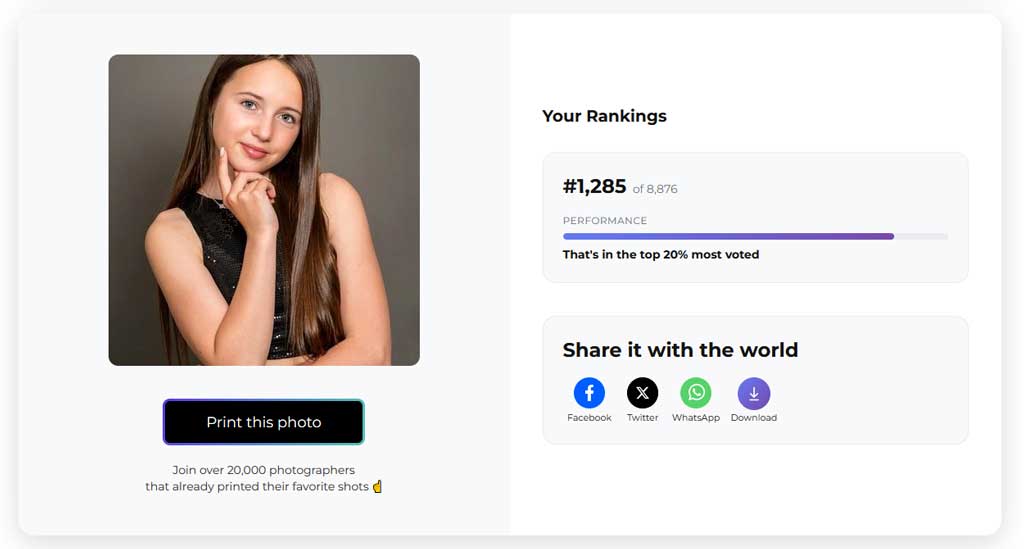Click the #1,285 ranking number
1024x549 pixels.
click(594, 187)
